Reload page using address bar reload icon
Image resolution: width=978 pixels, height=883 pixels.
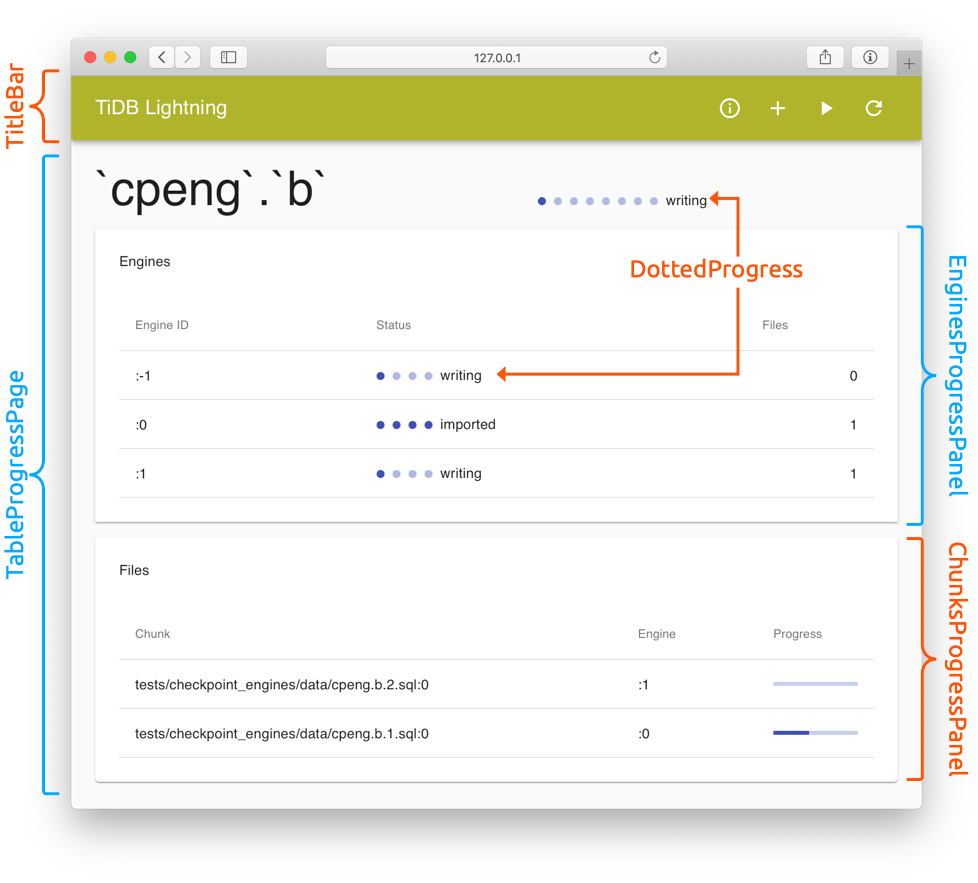pyautogui.click(x=654, y=58)
